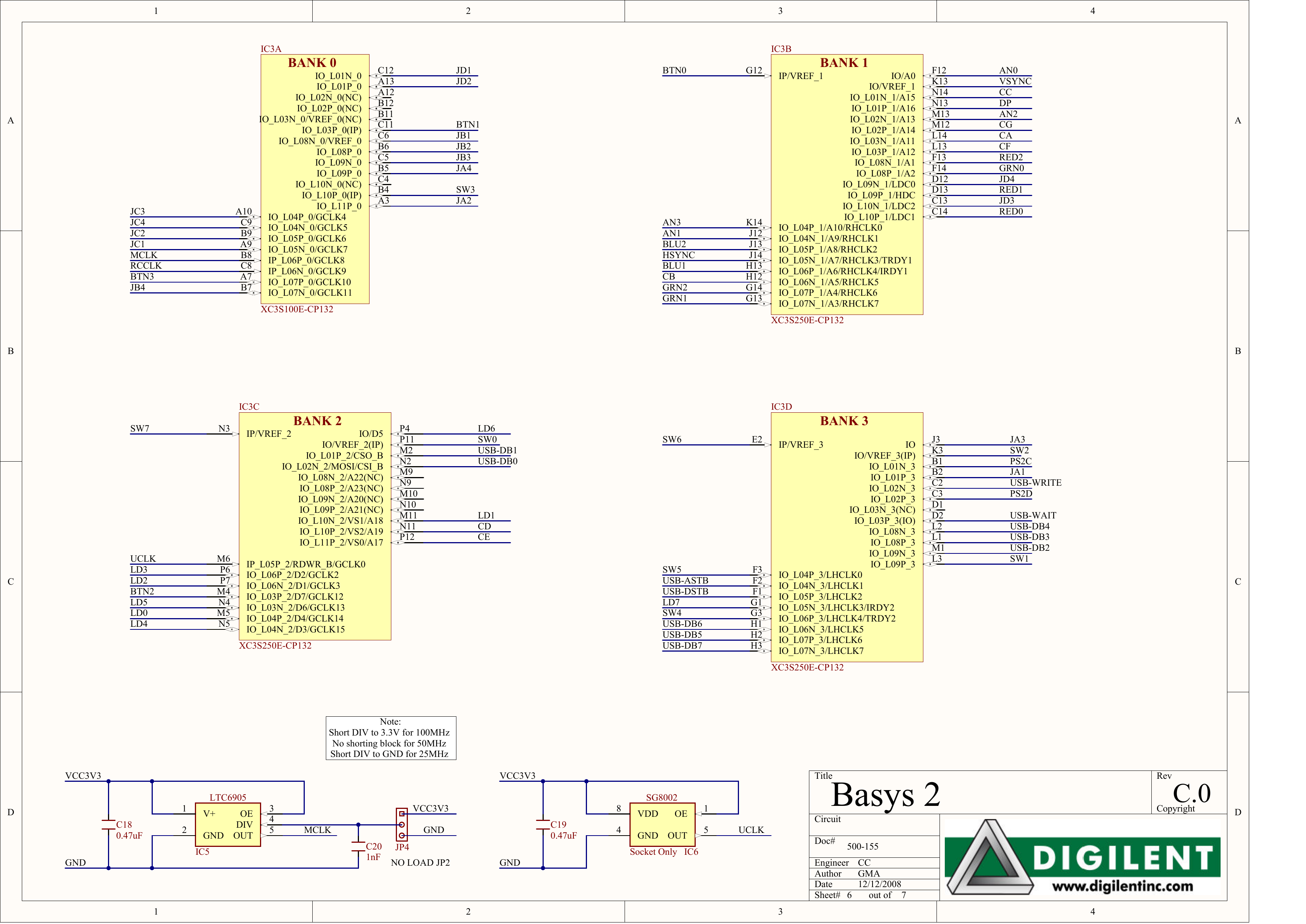Click the 'BANK 2' block title
This screenshot has height=924, width=1306.
coord(318,421)
